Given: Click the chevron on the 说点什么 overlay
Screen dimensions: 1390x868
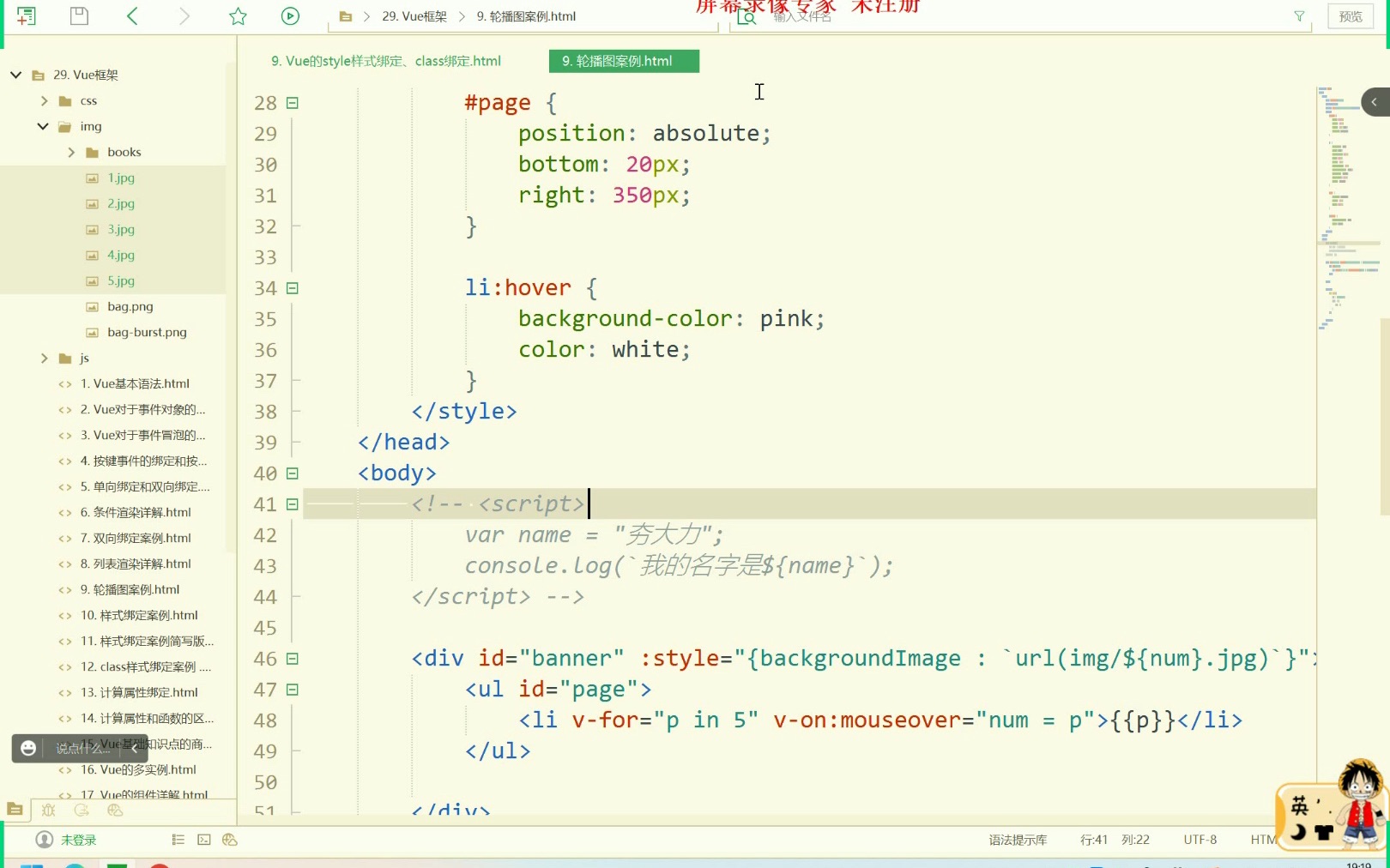Looking at the screenshot, I should (135, 748).
